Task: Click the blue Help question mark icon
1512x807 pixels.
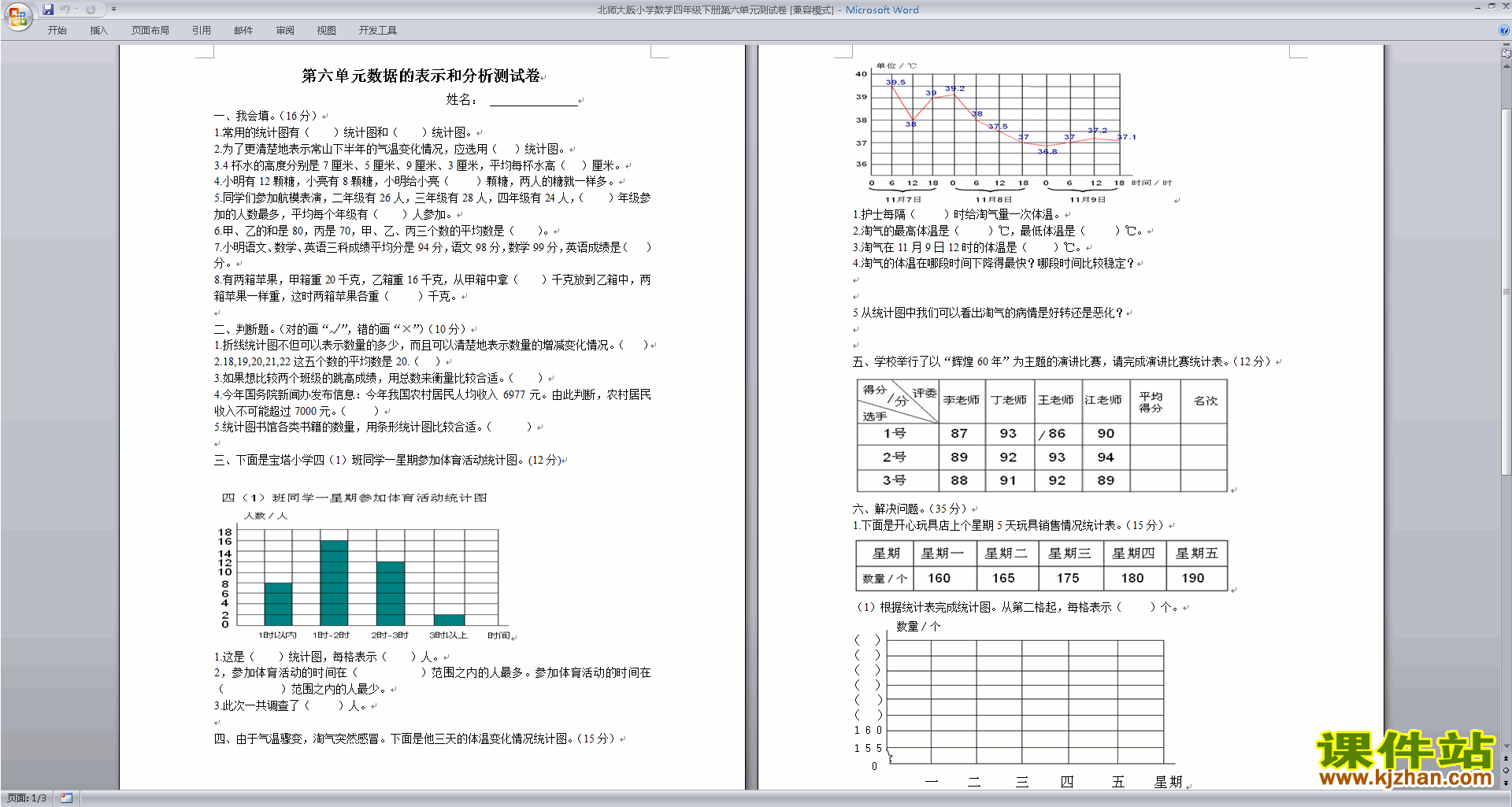Action: tap(1504, 30)
